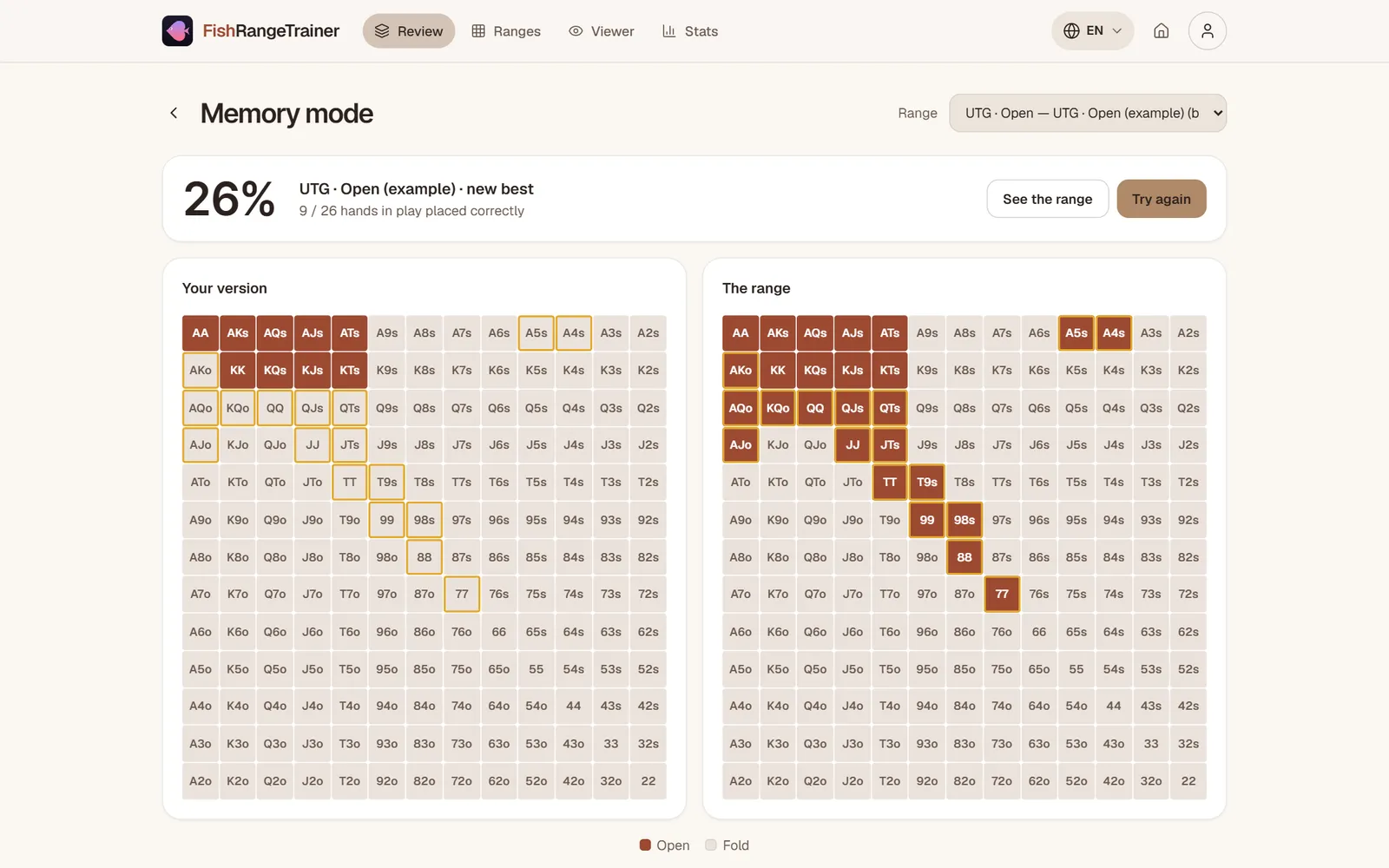Click the '9 / 26 hands in play' text
This screenshot has height=868, width=1389.
point(411,211)
